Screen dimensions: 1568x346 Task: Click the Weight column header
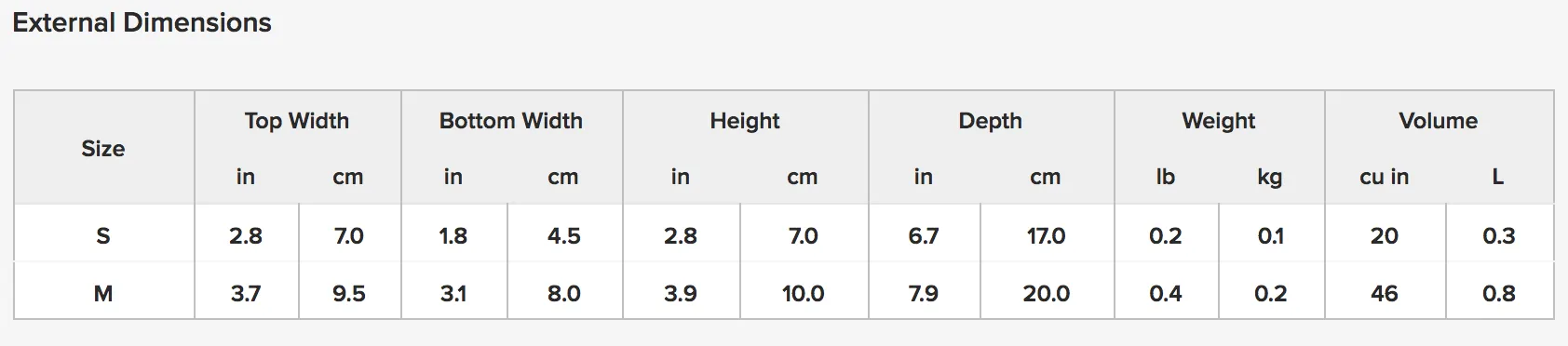(1219, 121)
